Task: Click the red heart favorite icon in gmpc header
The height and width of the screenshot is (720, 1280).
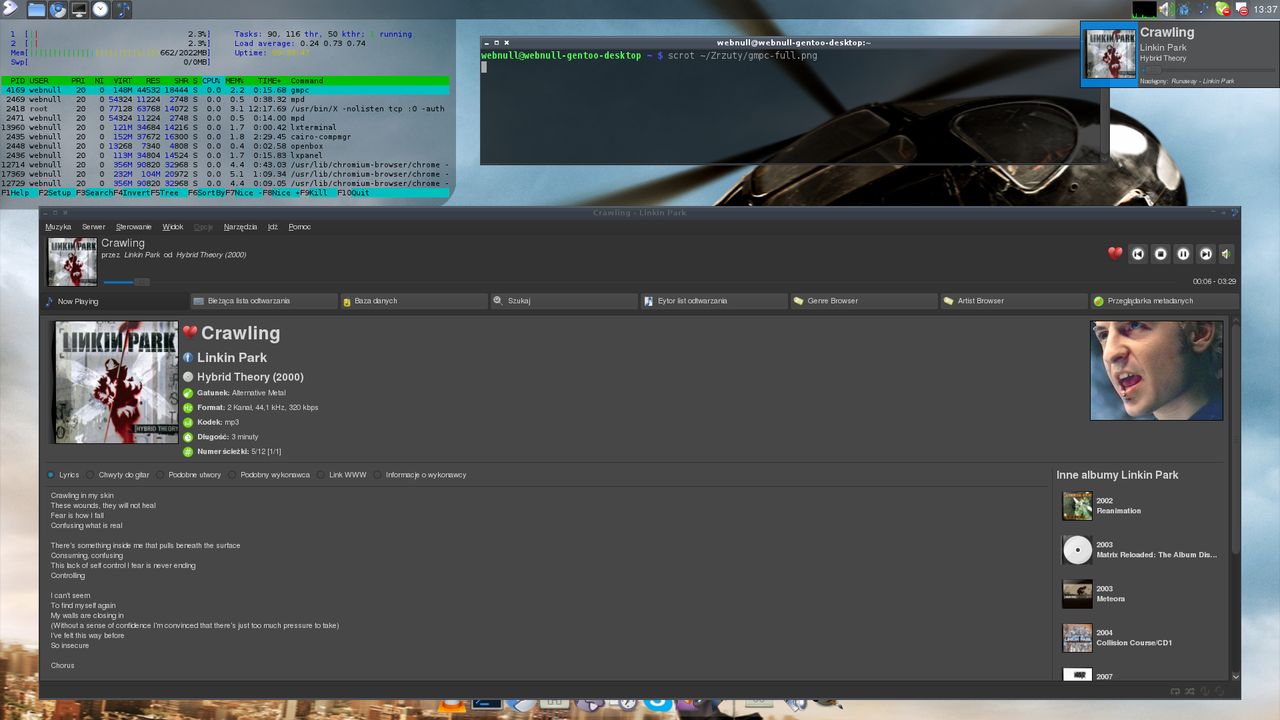Action: click(x=1115, y=254)
